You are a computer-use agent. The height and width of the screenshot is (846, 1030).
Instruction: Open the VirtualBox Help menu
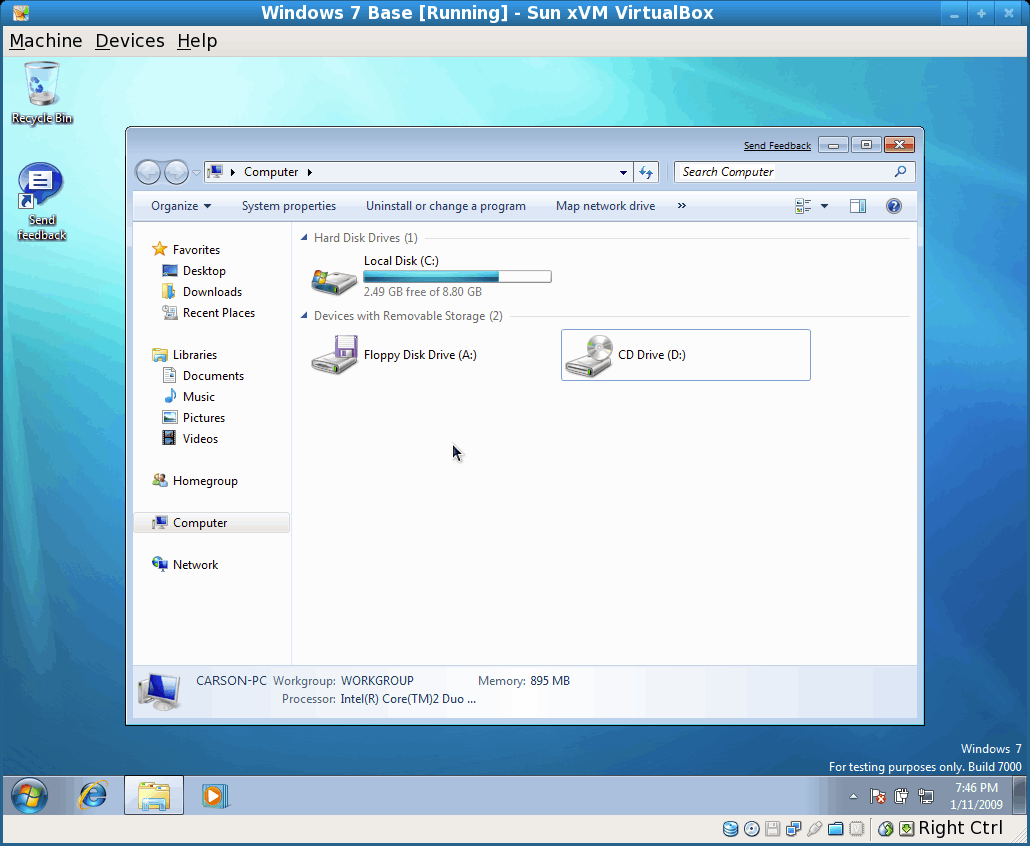click(x=197, y=41)
